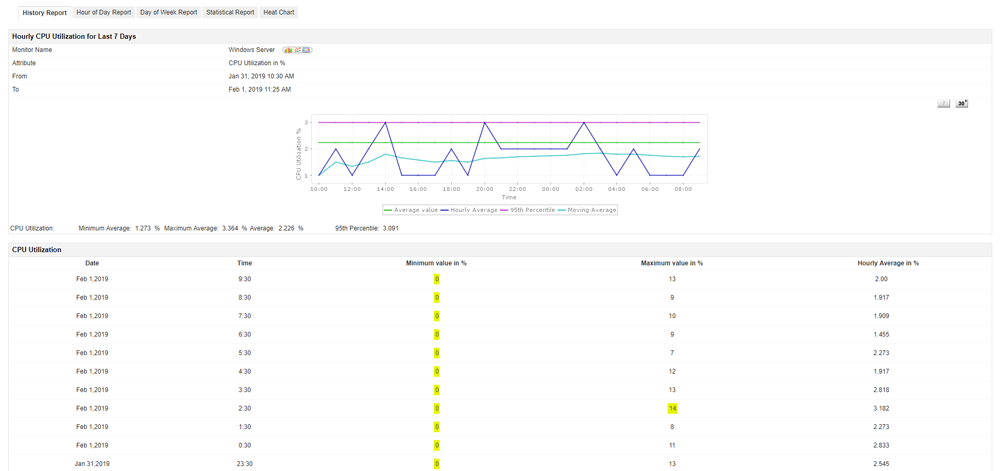The image size is (1000, 471).
Task: Click the Hourly Average in % column header
Action: pyautogui.click(x=888, y=263)
